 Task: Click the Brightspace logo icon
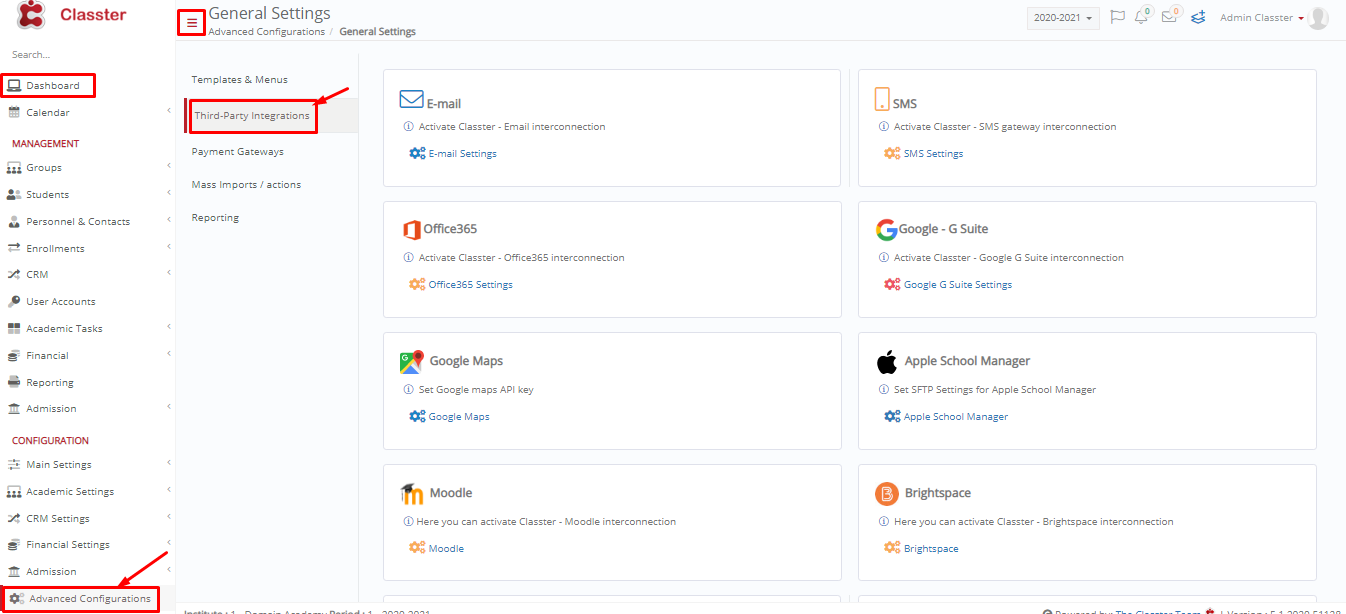coord(886,494)
